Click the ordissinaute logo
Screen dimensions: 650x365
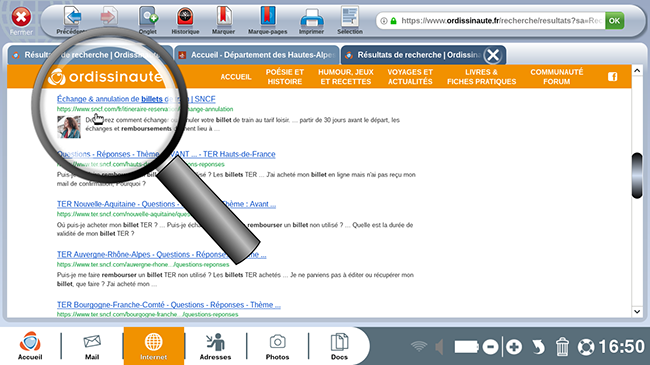pos(104,77)
